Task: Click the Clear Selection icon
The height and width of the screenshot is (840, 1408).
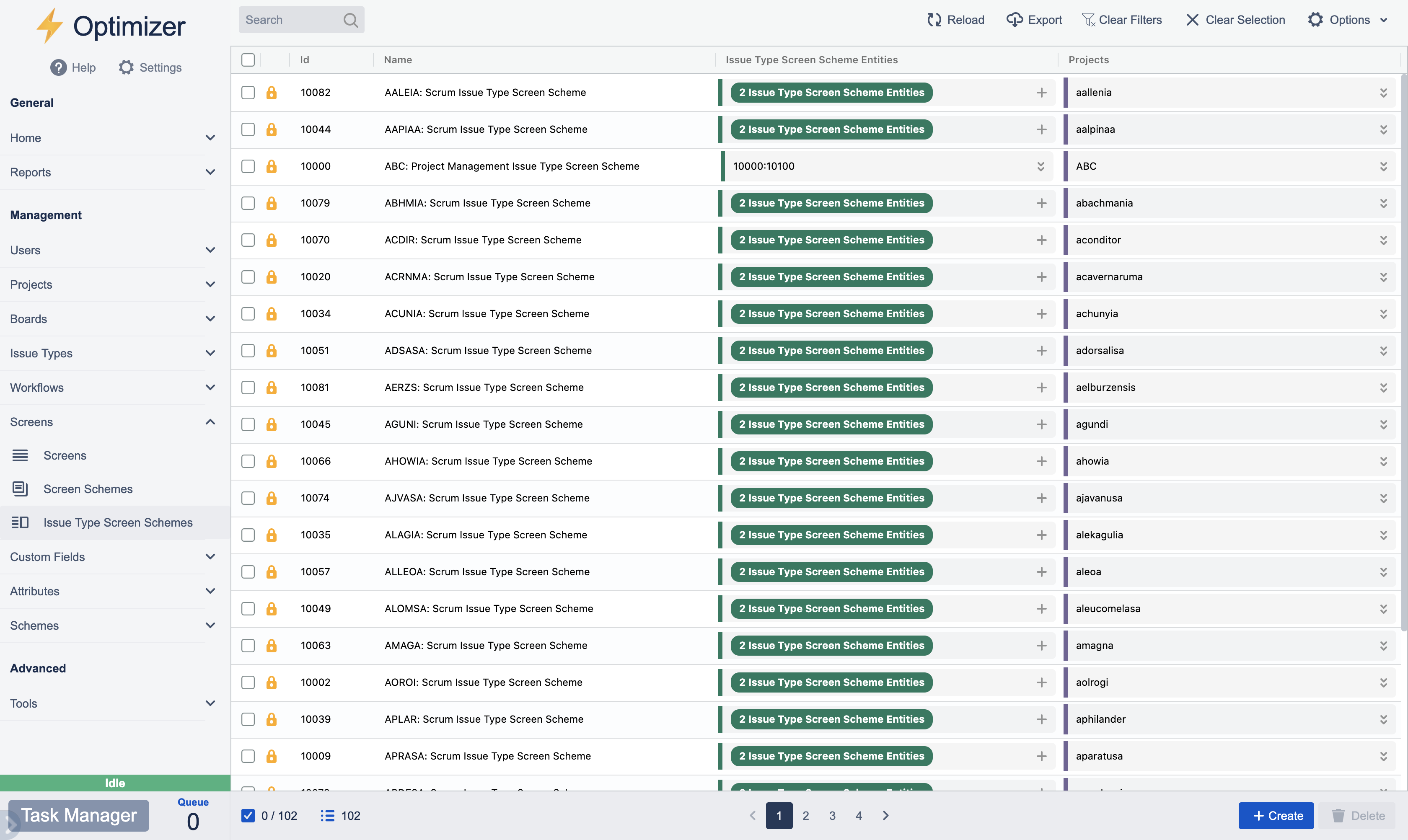Action: point(1193,19)
